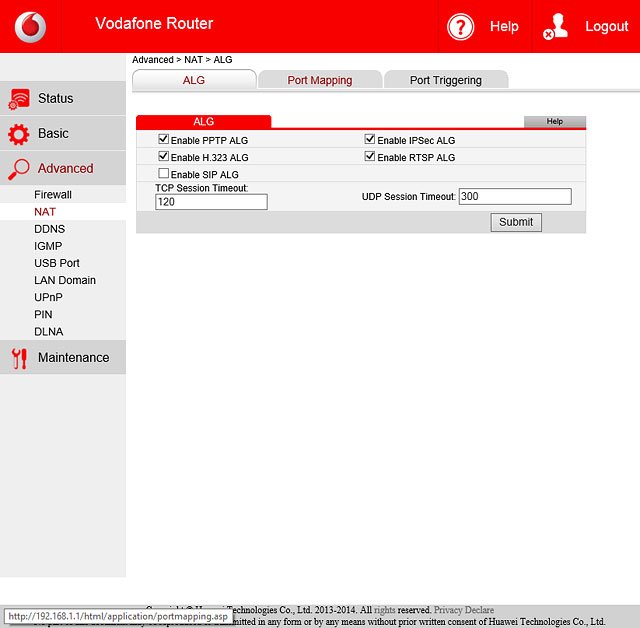Disable the PPTP ALG checkbox
Screen dimensions: 640x628
click(x=163, y=139)
